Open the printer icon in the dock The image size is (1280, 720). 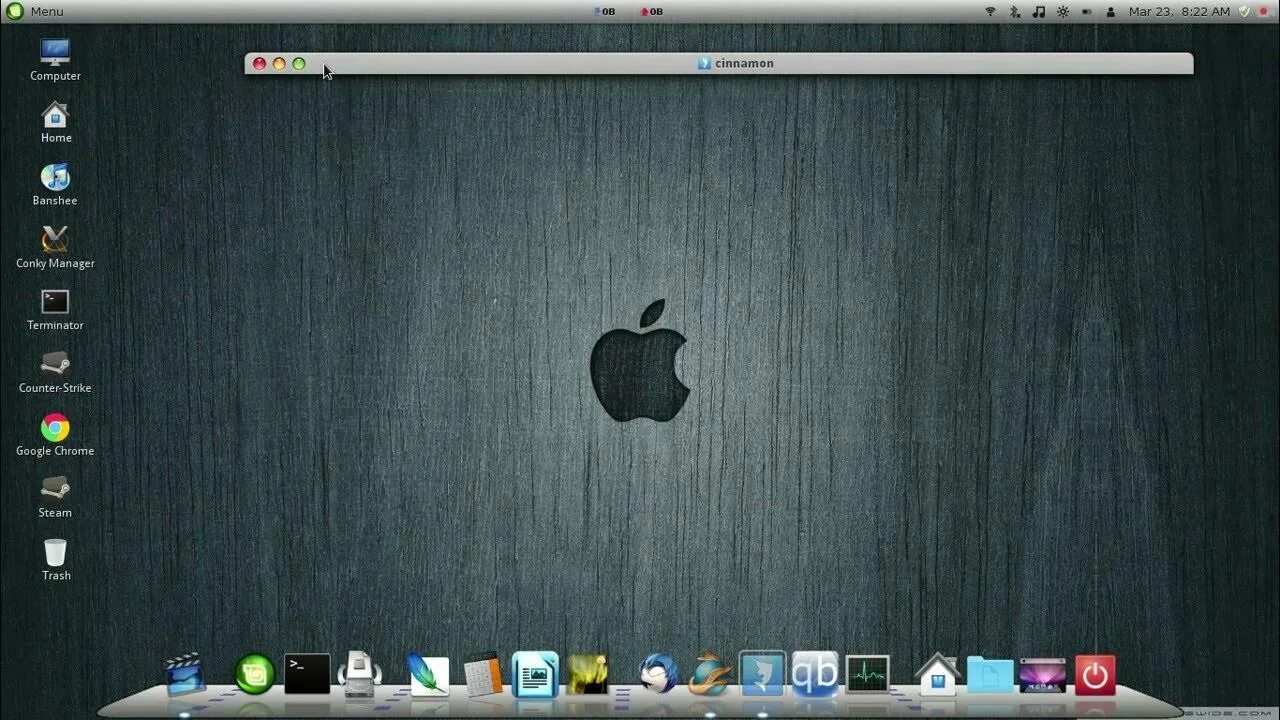(359, 674)
